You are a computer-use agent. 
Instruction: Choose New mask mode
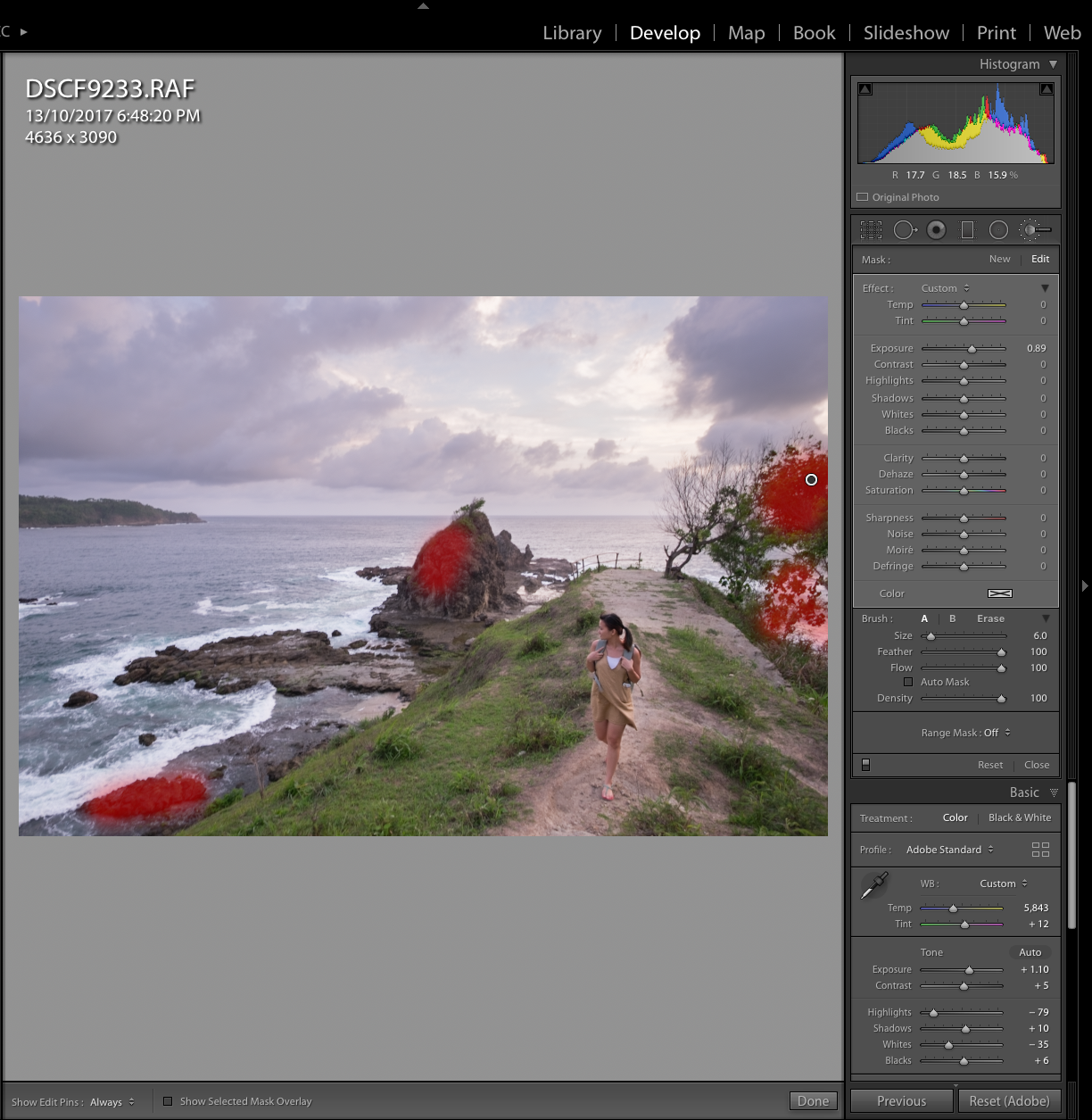click(x=999, y=259)
